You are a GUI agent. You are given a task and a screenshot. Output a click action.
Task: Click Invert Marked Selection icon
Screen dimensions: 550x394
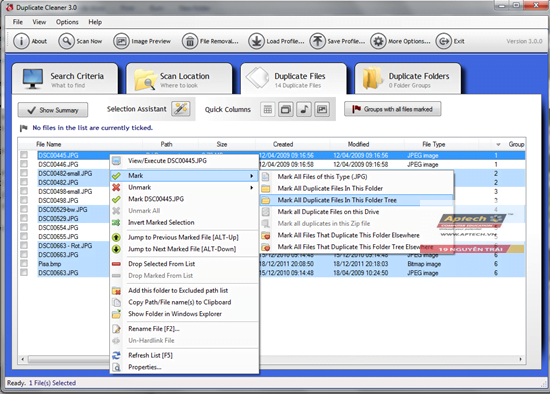click(x=116, y=222)
